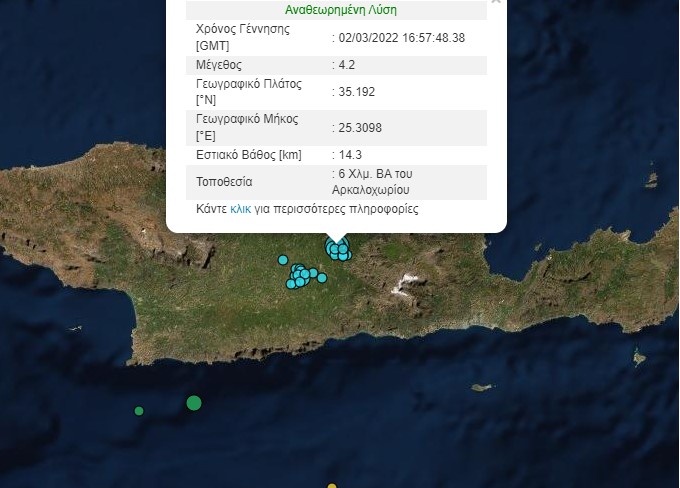This screenshot has height=488, width=680.
Task: Click the center of the lower cyan marker cluster
Action: pos(301,275)
